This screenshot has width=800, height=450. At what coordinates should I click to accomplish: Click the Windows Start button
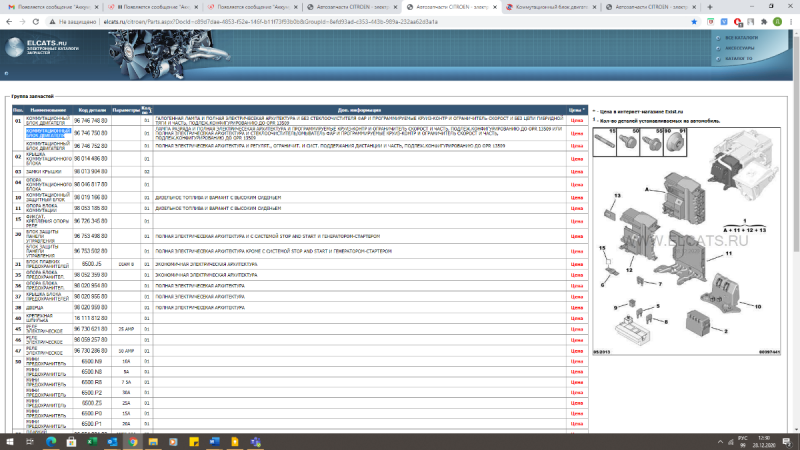[x=8, y=441]
